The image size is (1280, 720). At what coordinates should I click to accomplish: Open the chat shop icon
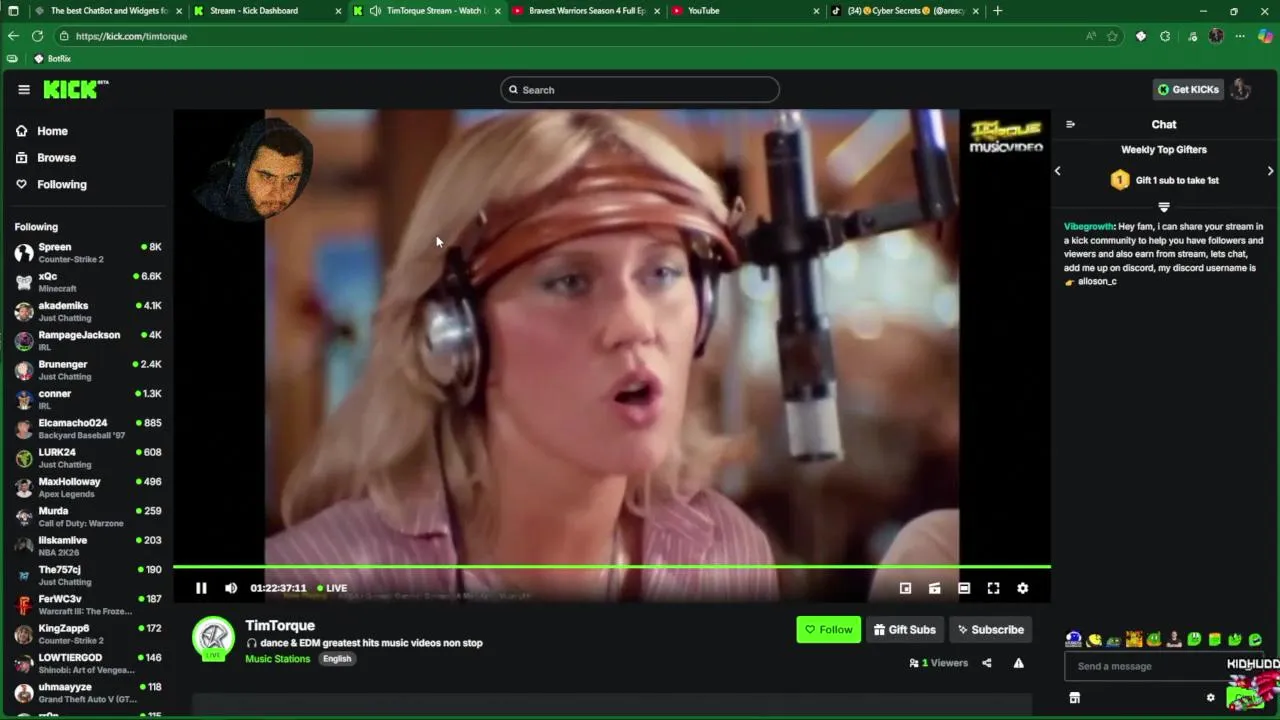click(x=1075, y=698)
